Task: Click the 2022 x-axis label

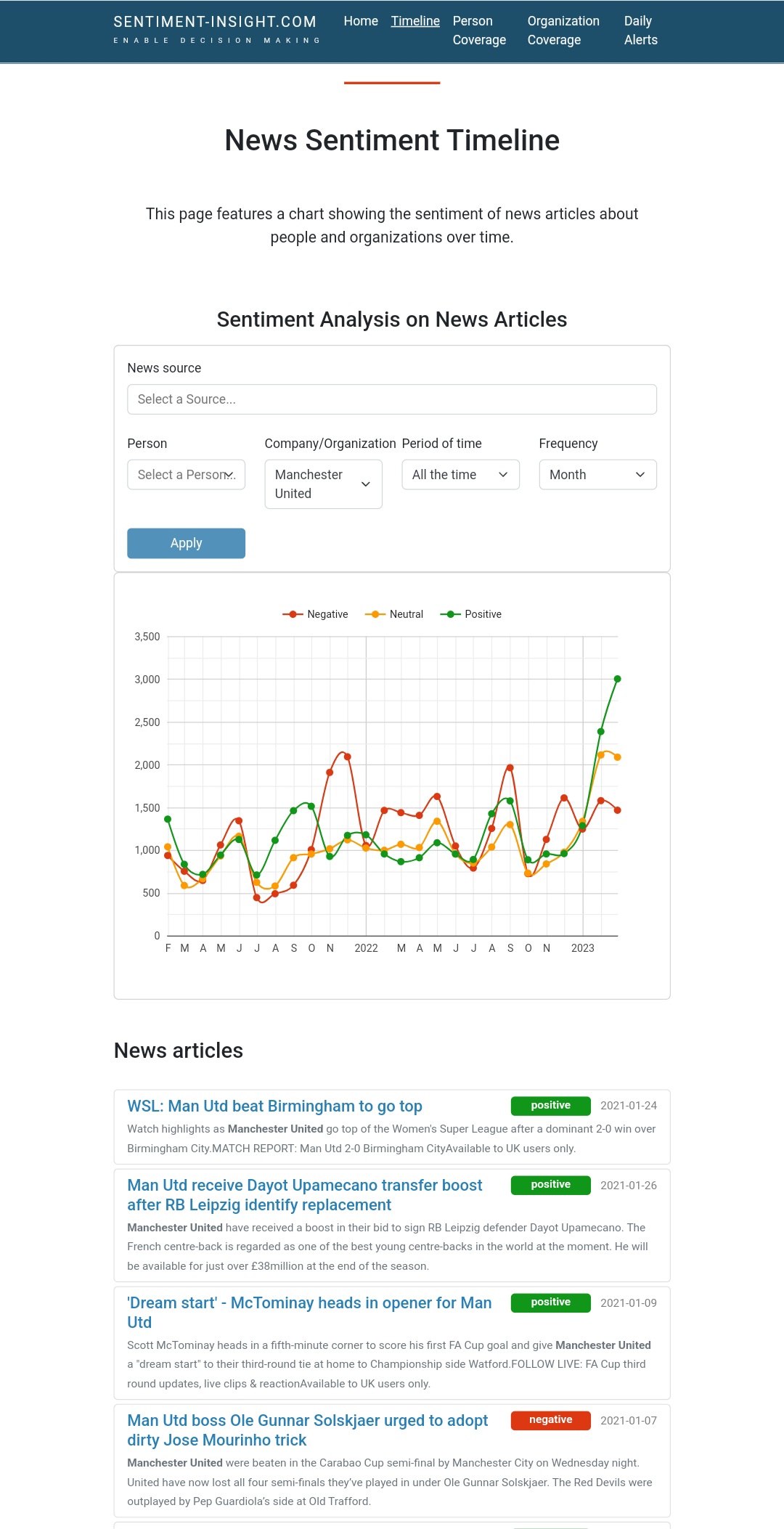Action: 367,948
